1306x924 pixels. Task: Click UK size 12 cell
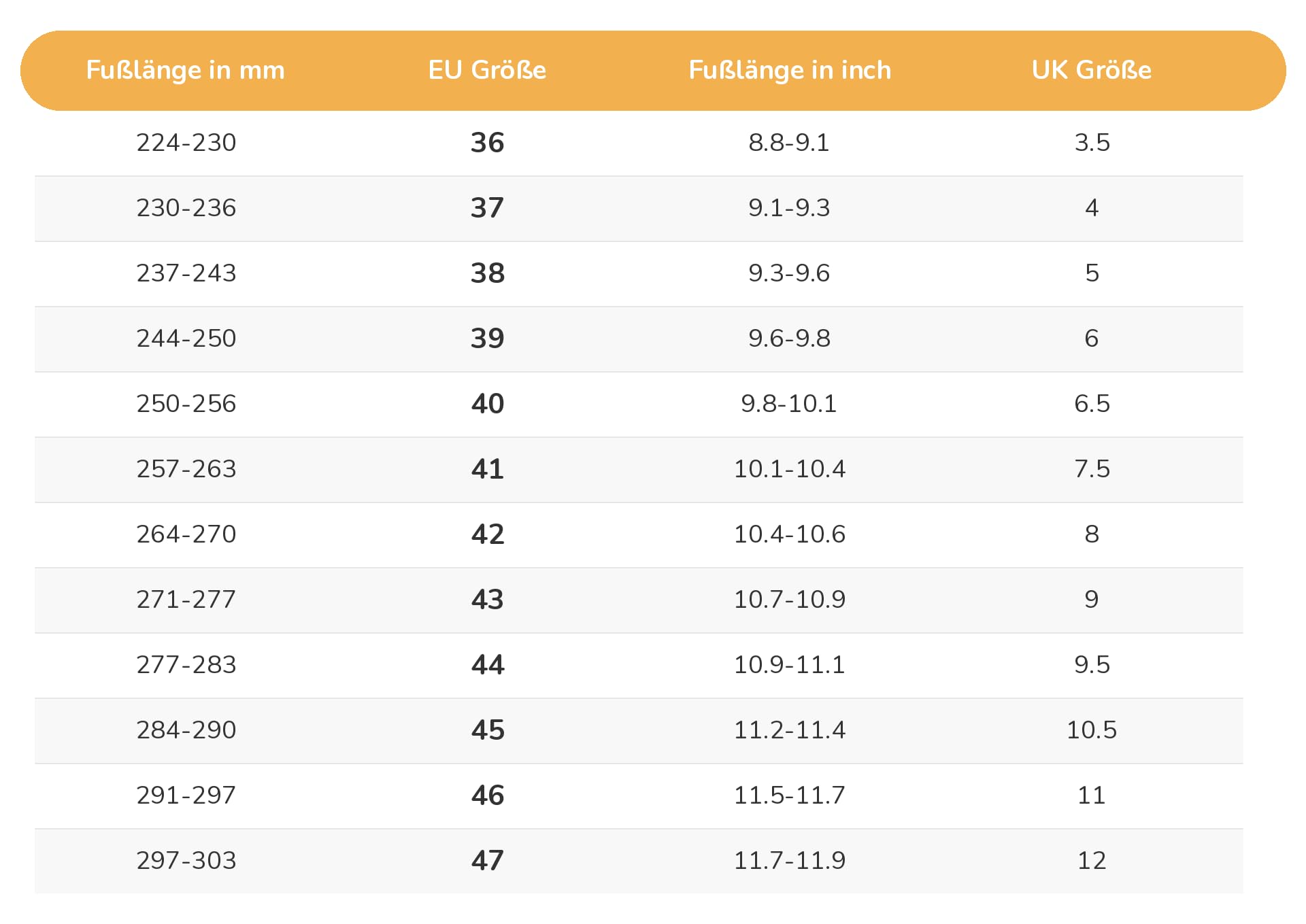[1092, 861]
